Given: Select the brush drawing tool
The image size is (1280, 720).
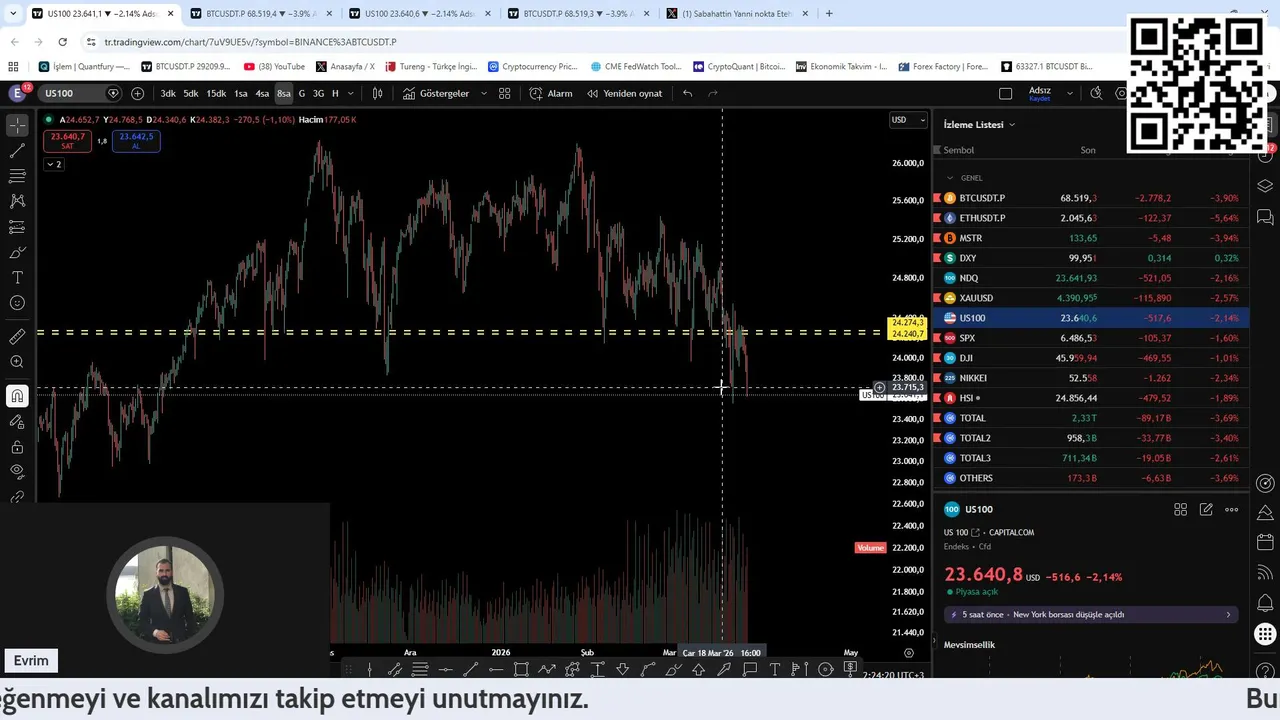Looking at the screenshot, I should click(17, 252).
